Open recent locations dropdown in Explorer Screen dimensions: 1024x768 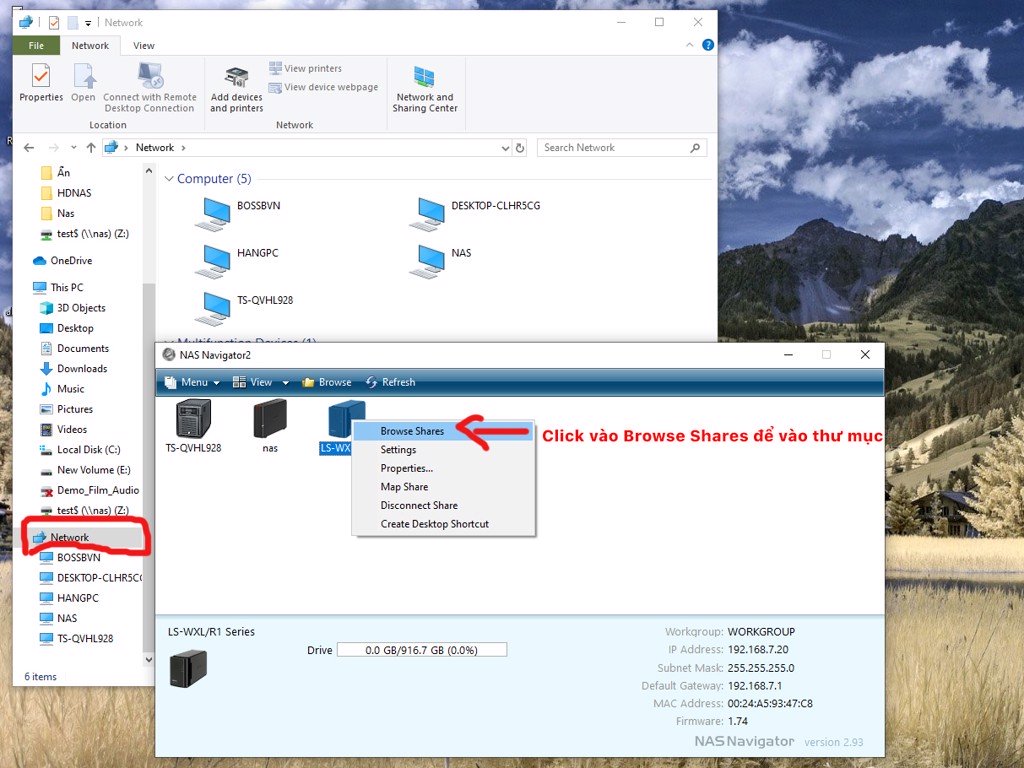pyautogui.click(x=73, y=148)
